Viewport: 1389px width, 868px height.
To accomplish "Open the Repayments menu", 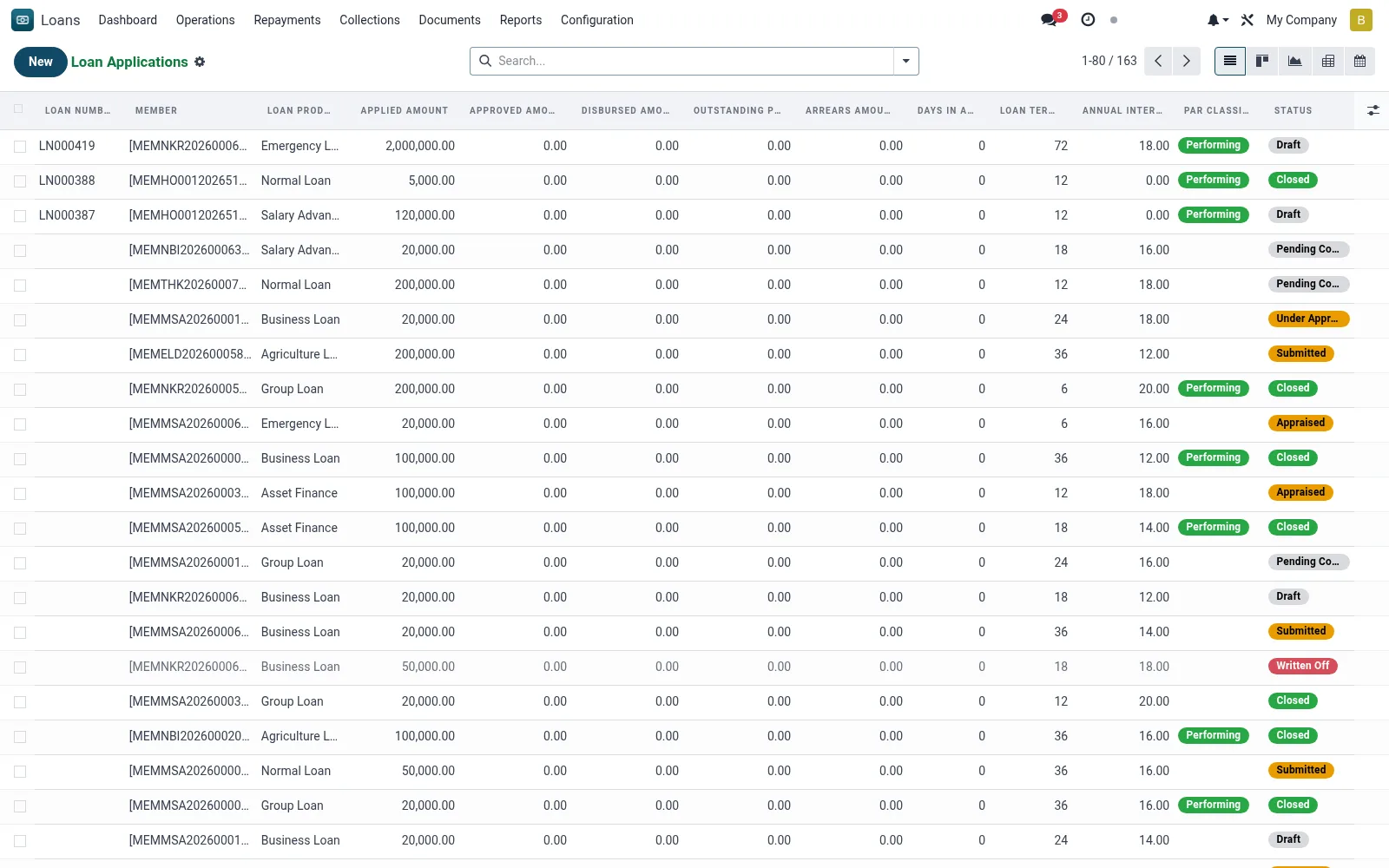I will [x=287, y=20].
